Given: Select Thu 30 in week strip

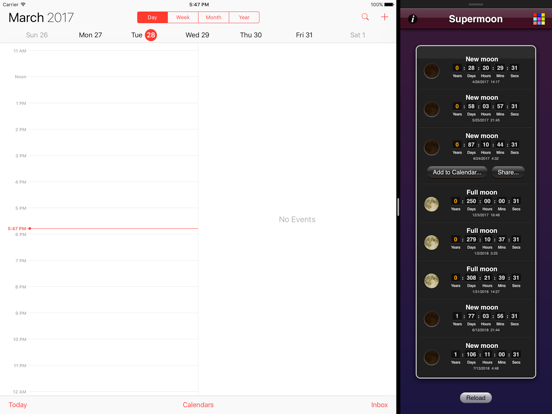Looking at the screenshot, I should (x=251, y=35).
